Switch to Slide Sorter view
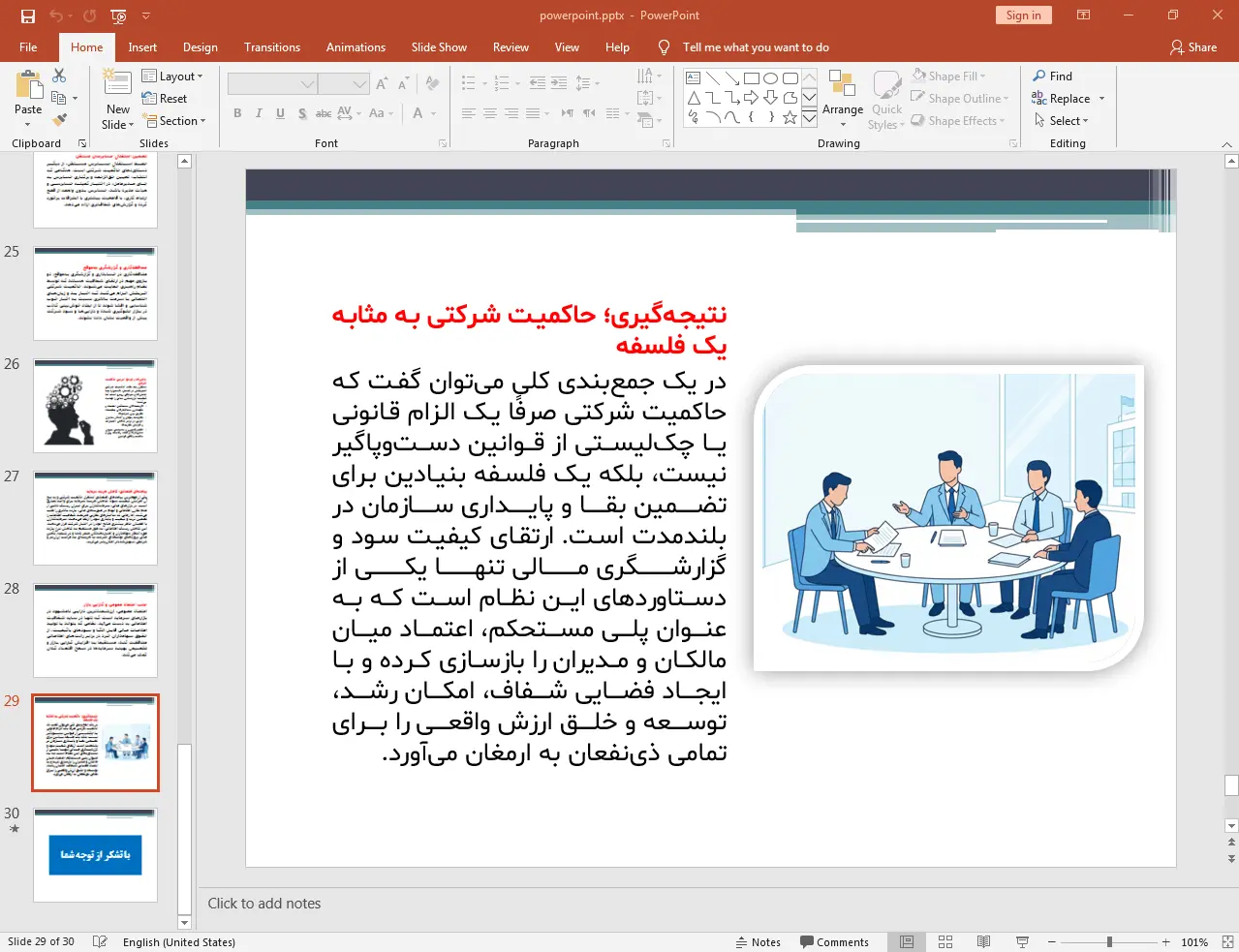 pyautogui.click(x=945, y=942)
